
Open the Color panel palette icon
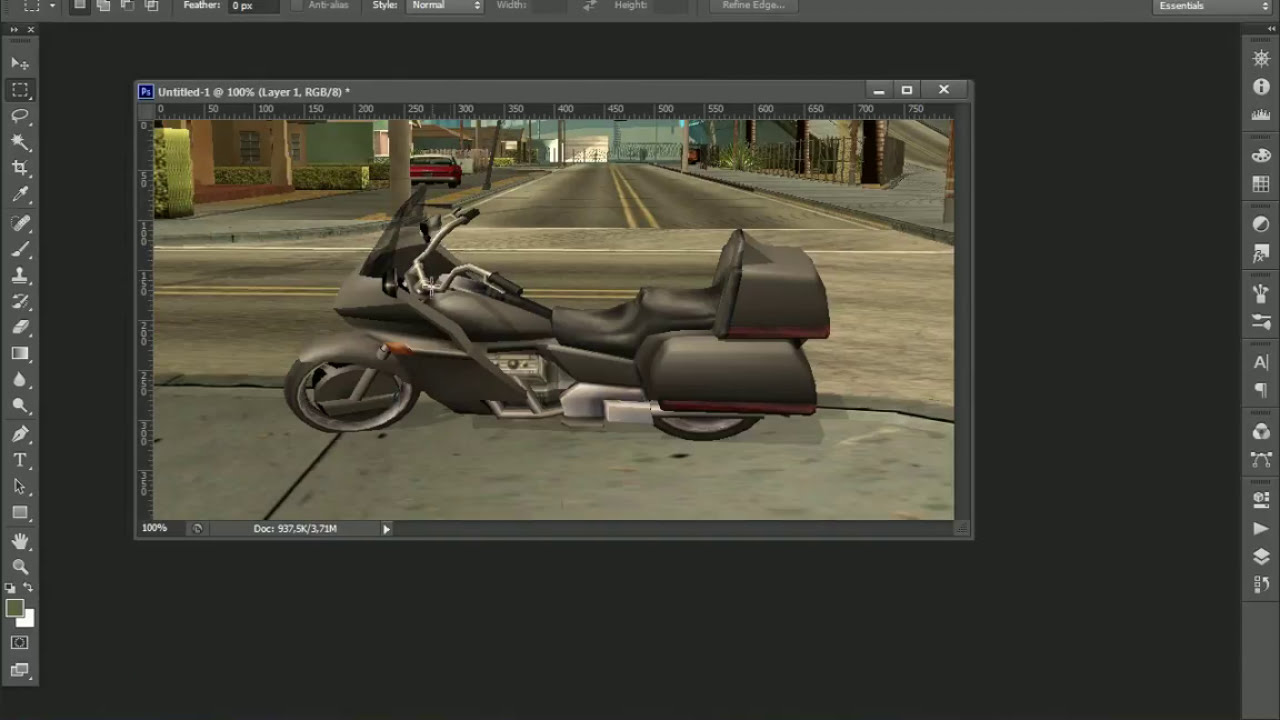[1261, 156]
